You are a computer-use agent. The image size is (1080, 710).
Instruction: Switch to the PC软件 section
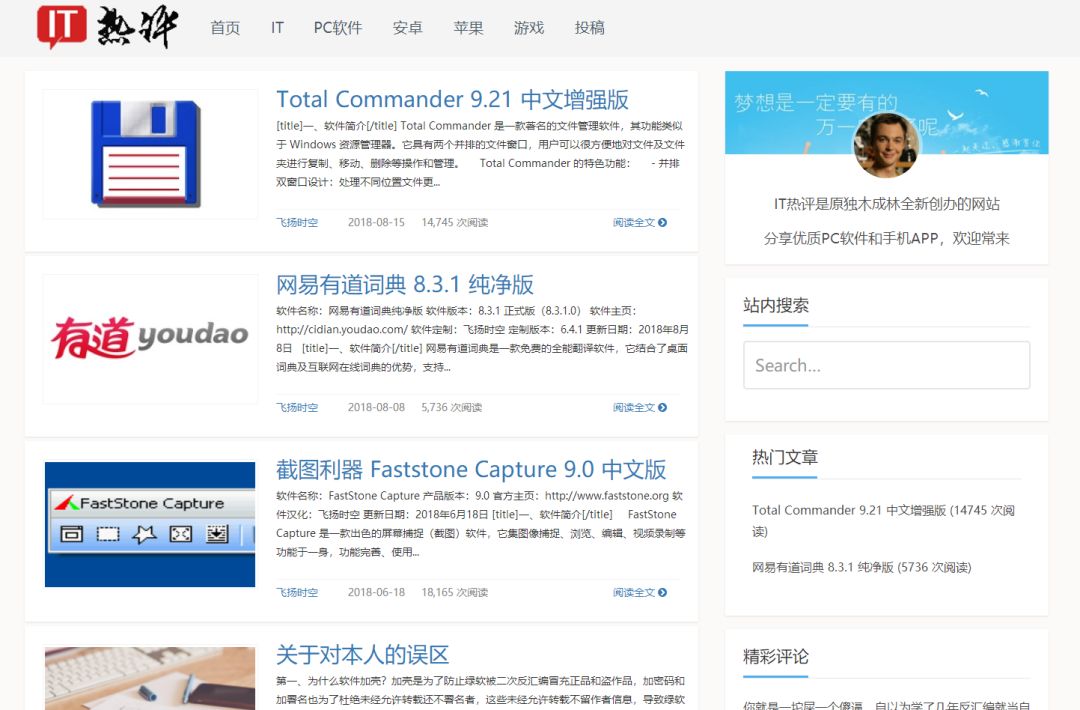pyautogui.click(x=337, y=28)
